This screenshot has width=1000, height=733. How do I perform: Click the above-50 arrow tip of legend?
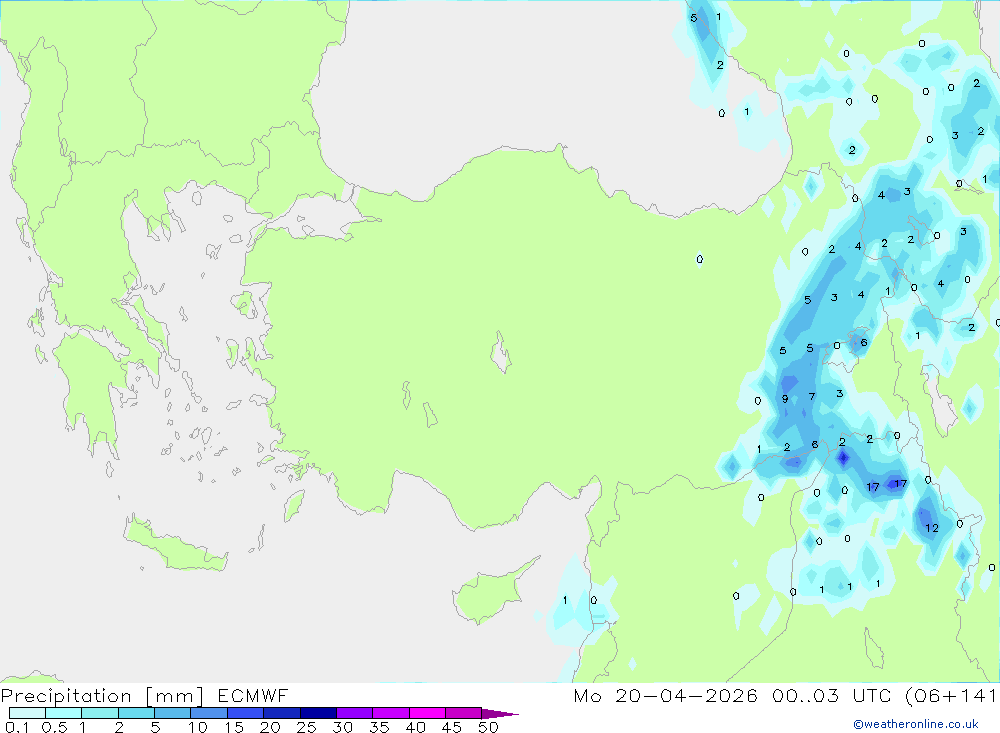coord(500,714)
